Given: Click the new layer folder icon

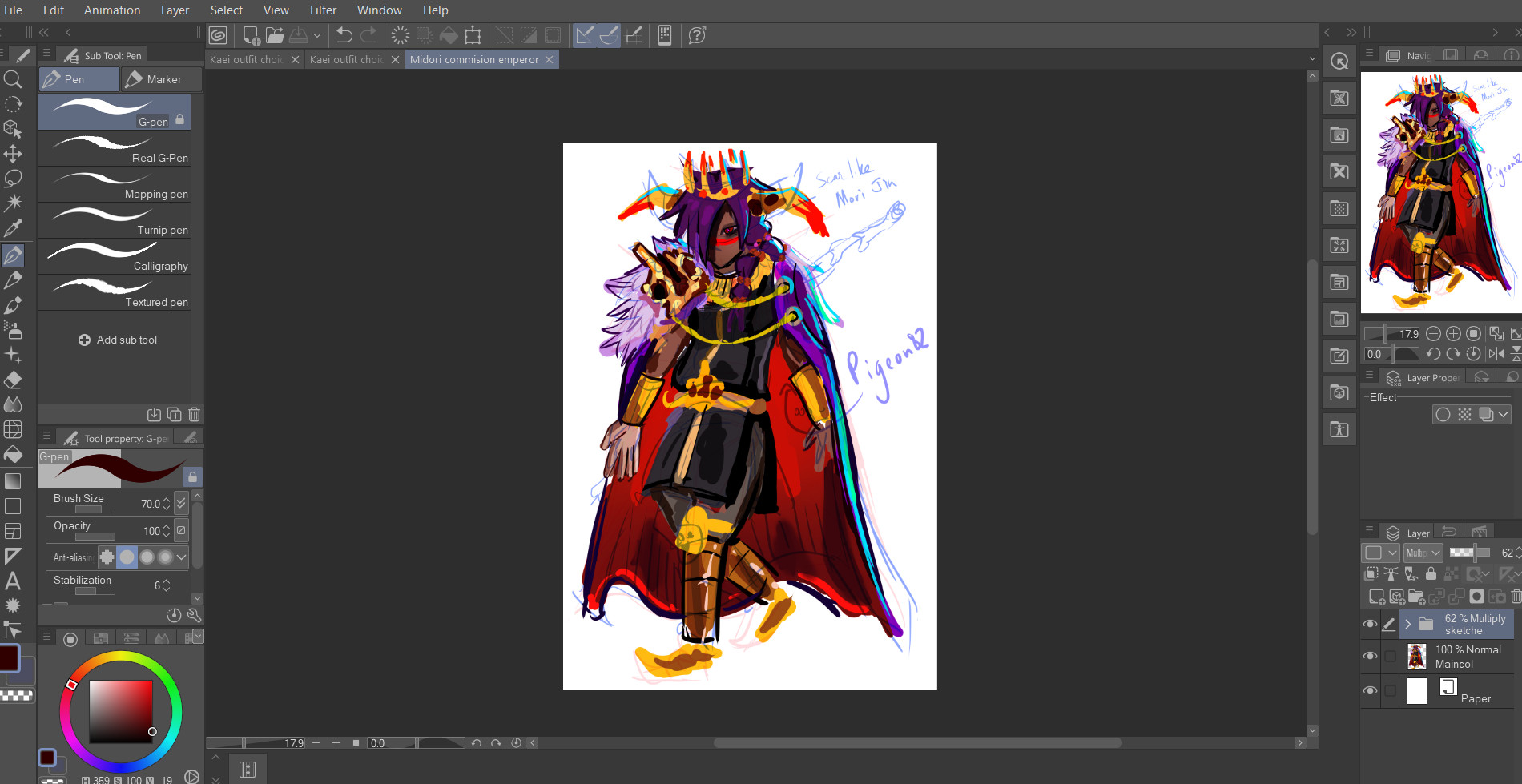Looking at the screenshot, I should click(x=1417, y=597).
